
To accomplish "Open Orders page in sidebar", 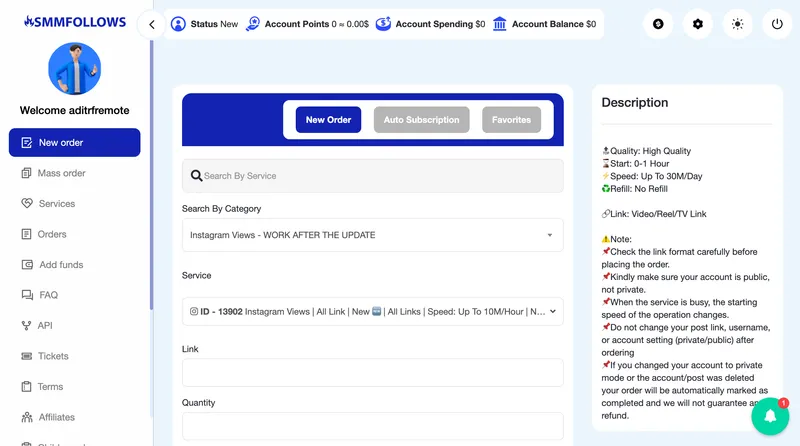I will coord(52,234).
